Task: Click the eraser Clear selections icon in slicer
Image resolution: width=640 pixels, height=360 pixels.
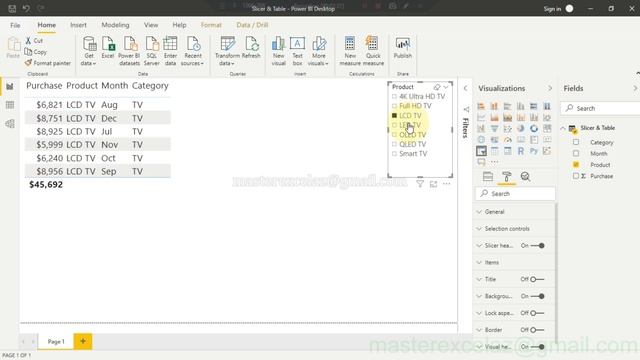Action: coord(437,87)
